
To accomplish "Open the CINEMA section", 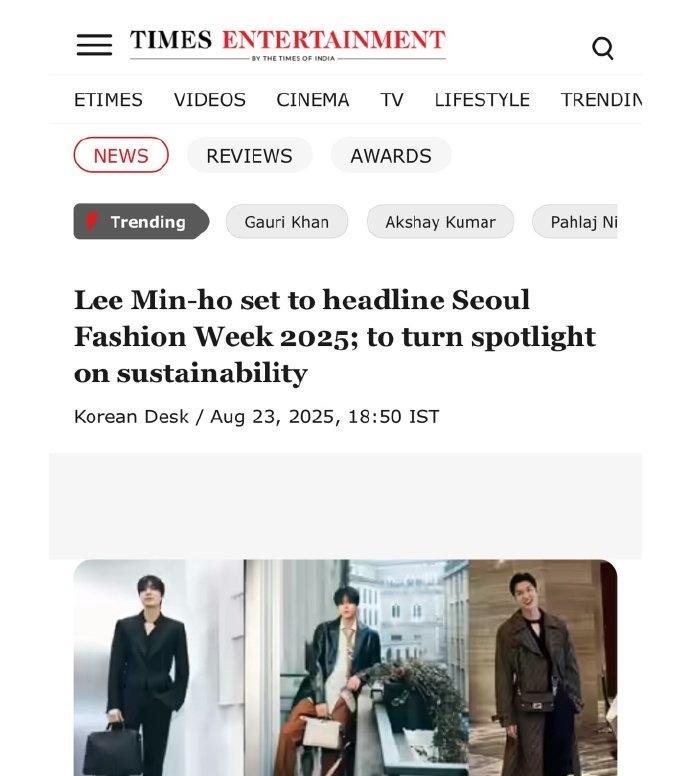I will pos(312,99).
